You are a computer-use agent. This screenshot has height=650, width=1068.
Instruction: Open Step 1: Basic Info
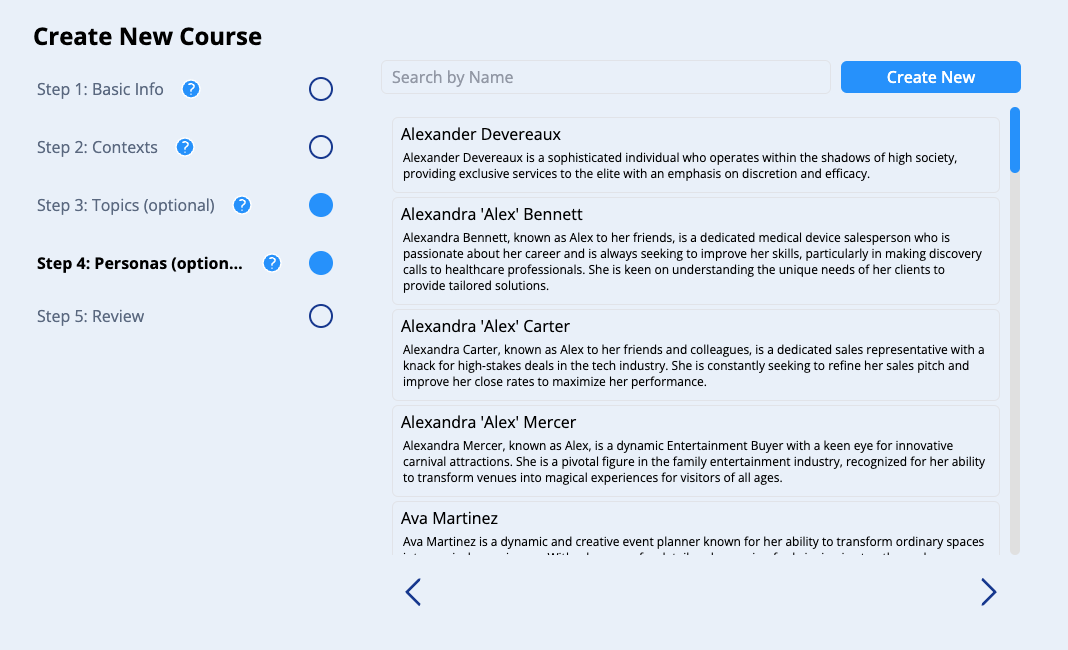click(x=100, y=89)
